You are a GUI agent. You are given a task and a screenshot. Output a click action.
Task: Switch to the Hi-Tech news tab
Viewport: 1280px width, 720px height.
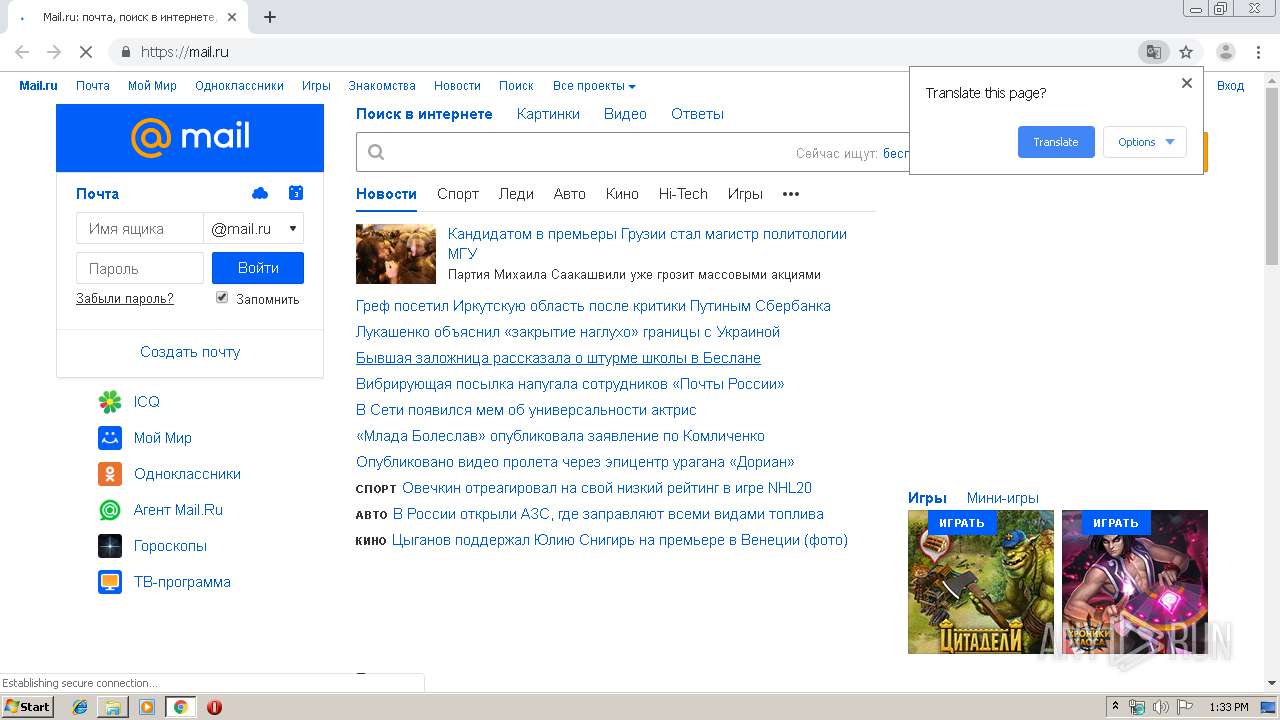[683, 194]
